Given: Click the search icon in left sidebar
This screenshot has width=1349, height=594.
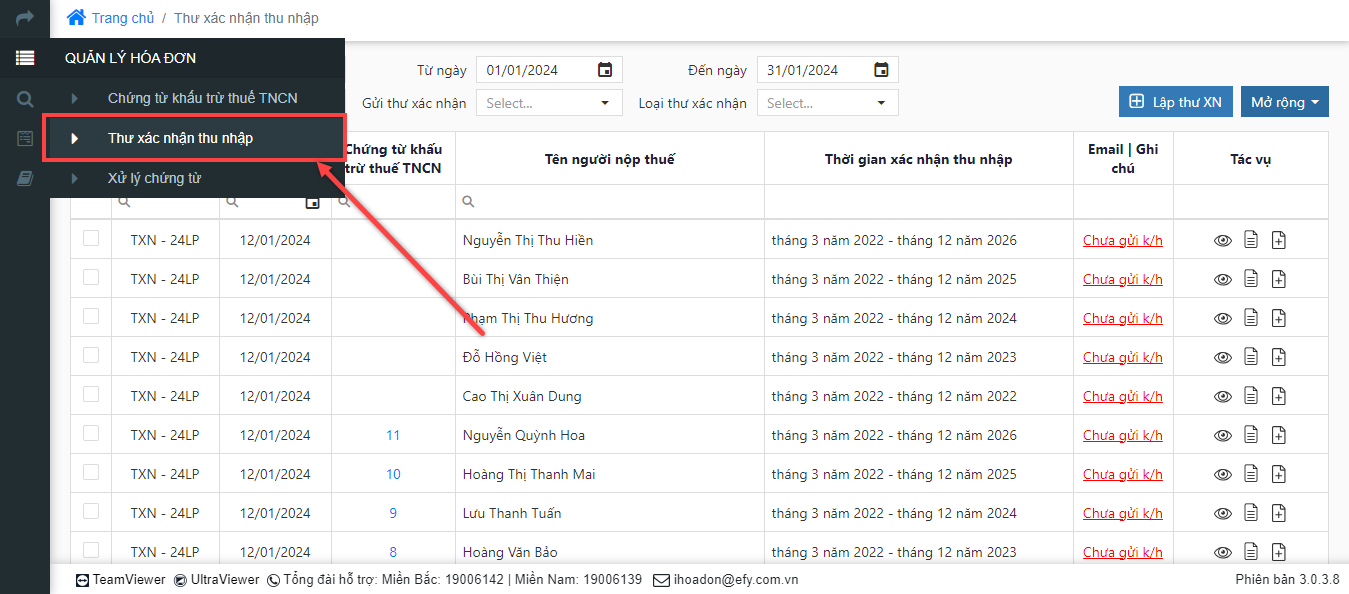Looking at the screenshot, I should pos(25,99).
